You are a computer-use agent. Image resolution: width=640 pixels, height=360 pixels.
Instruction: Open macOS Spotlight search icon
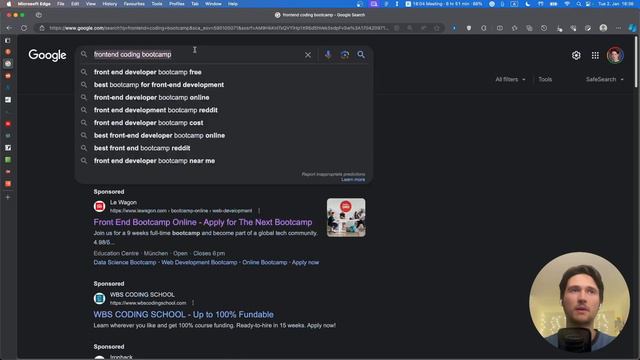click(578, 4)
